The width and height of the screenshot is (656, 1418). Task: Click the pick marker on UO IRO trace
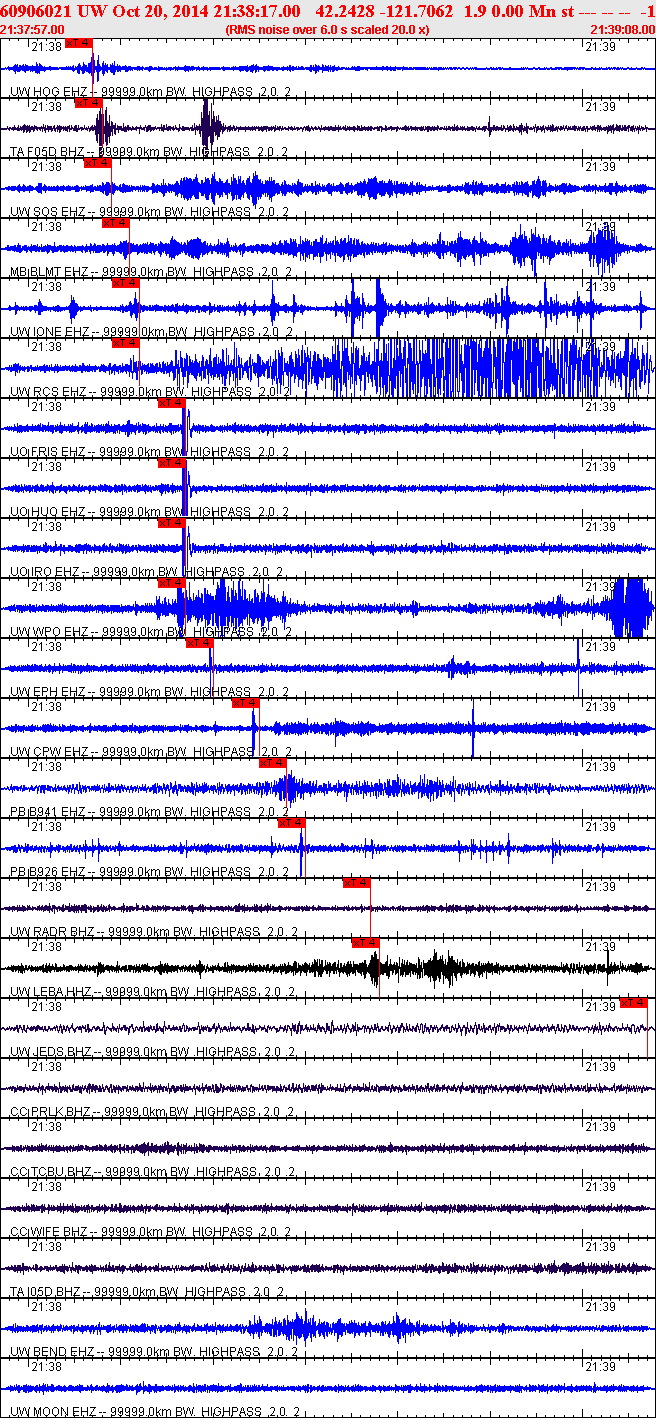pos(172,522)
